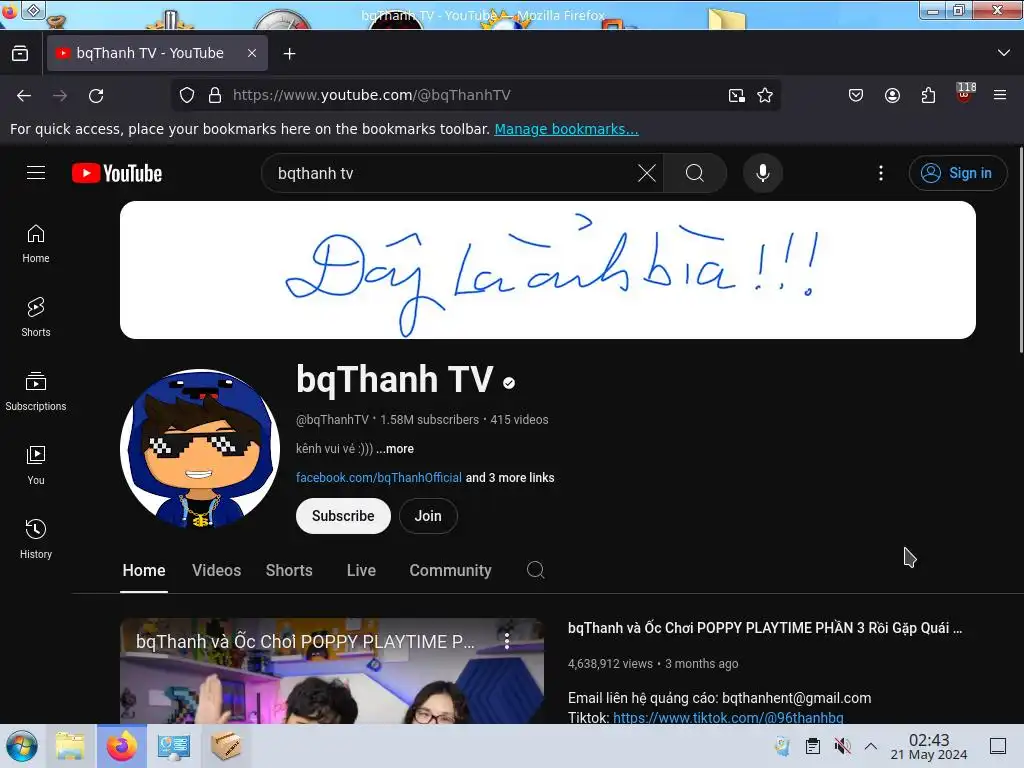Open POPPY PLAYTIME video title link
Image resolution: width=1024 pixels, height=768 pixels.
(x=765, y=628)
